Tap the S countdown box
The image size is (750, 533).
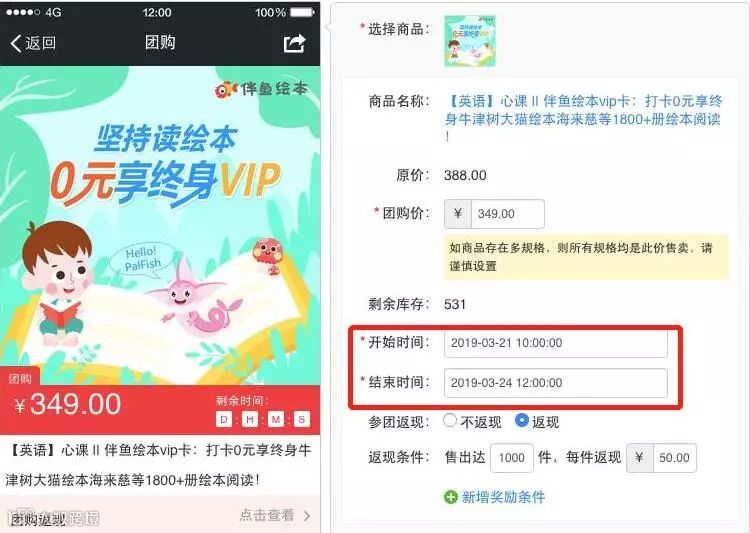[301, 420]
